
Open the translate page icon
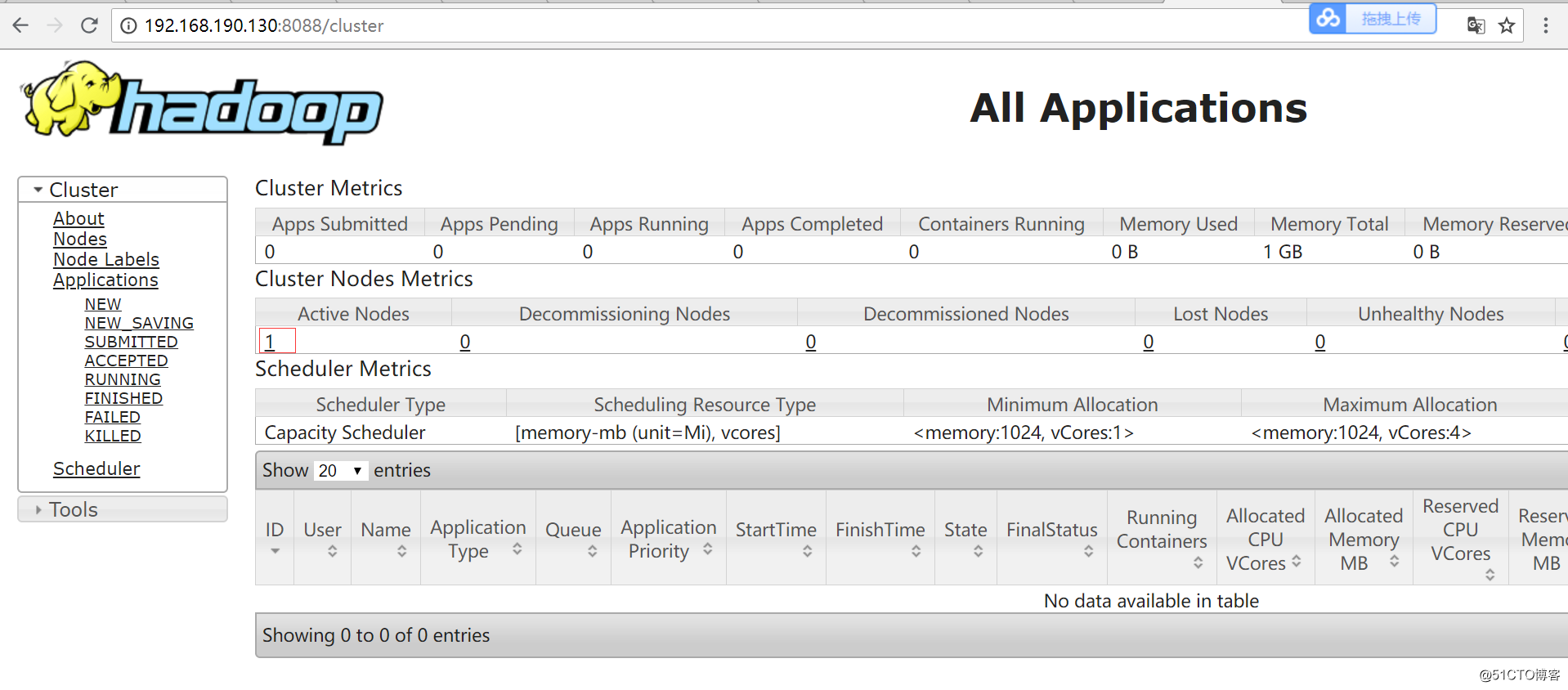(x=1476, y=25)
